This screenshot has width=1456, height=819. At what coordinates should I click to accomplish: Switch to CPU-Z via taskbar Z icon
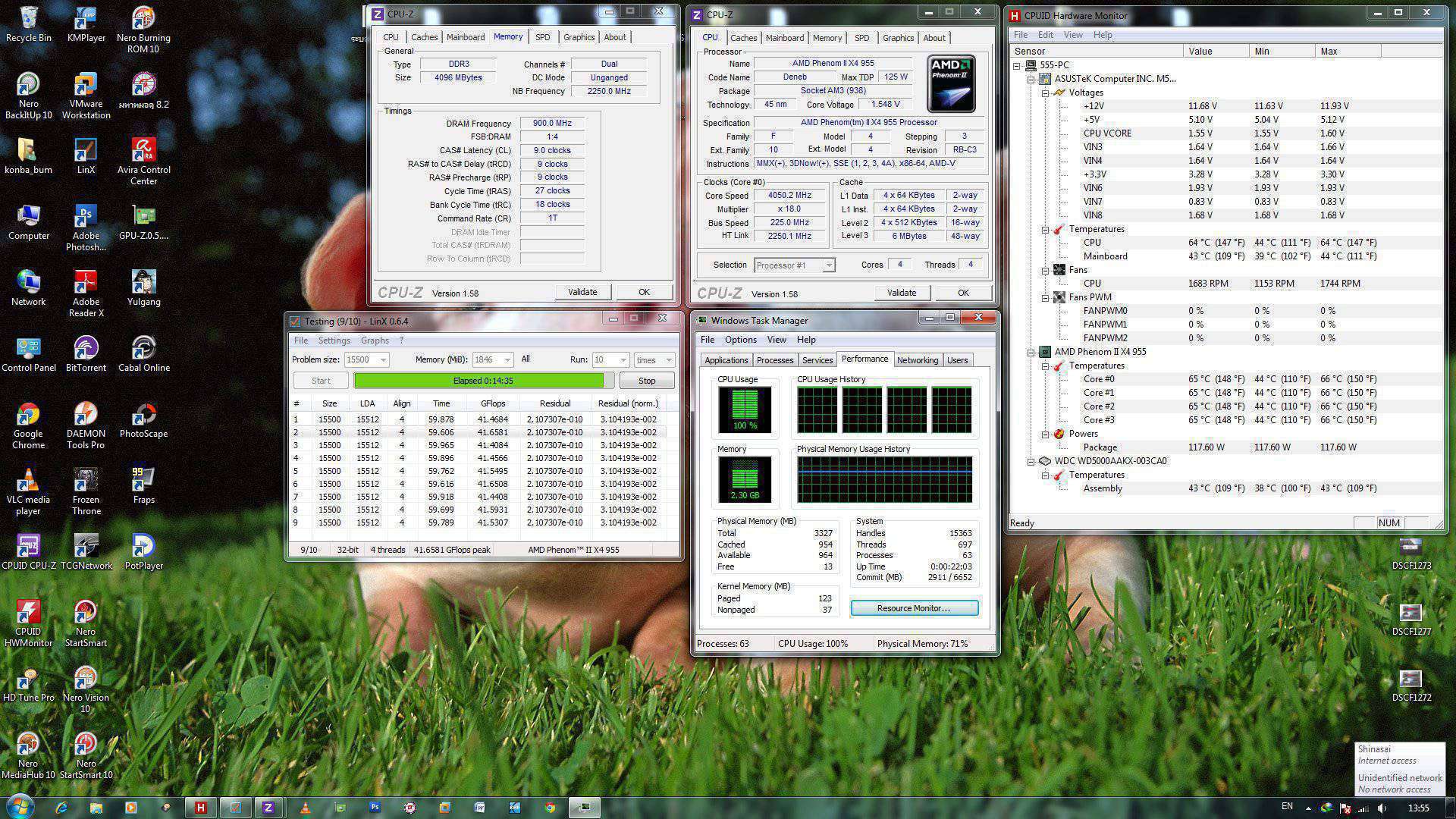point(268,808)
